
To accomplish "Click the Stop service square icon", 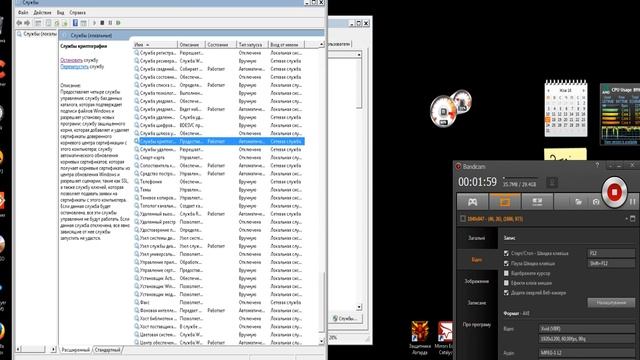I will click(102, 23).
